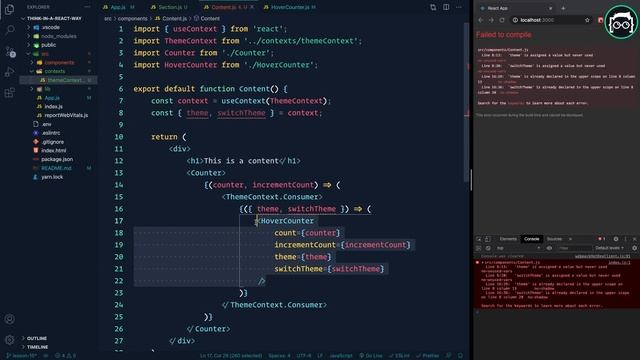This screenshot has width=640, height=360.
Task: Open the console context 'top' dropdown
Action: click(518, 248)
